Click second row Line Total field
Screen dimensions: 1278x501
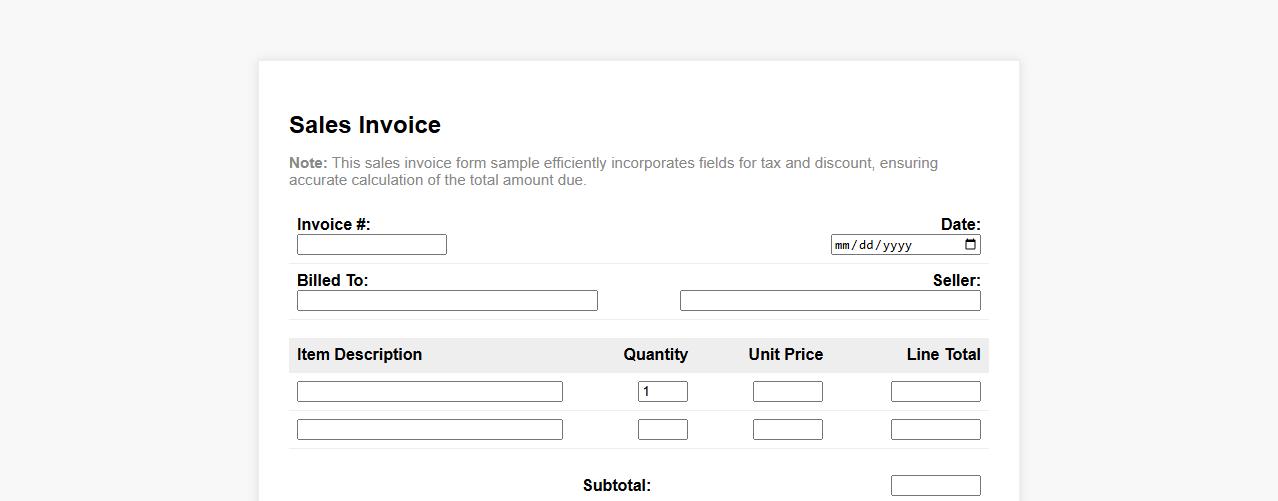[x=936, y=430]
